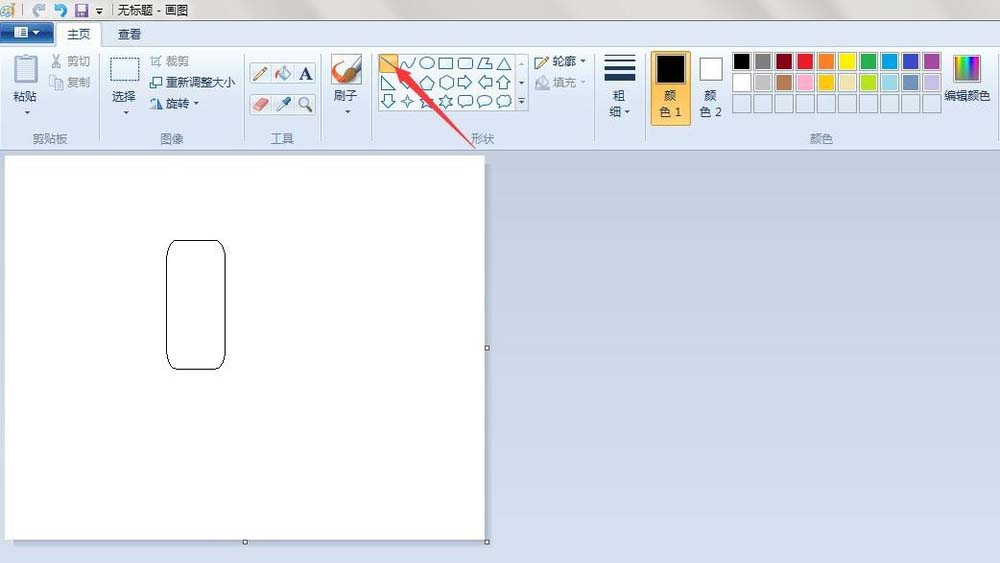Open the 填充 fill dropdown
Image resolution: width=1000 pixels, height=563 pixels.
pyautogui.click(x=560, y=82)
